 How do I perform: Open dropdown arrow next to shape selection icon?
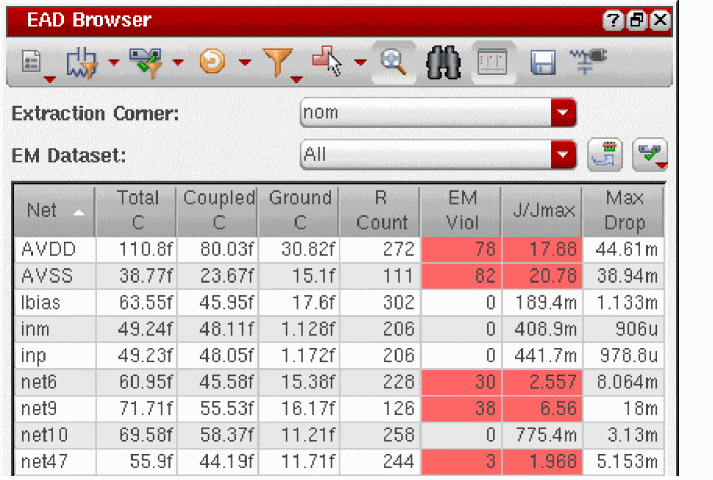(360, 62)
